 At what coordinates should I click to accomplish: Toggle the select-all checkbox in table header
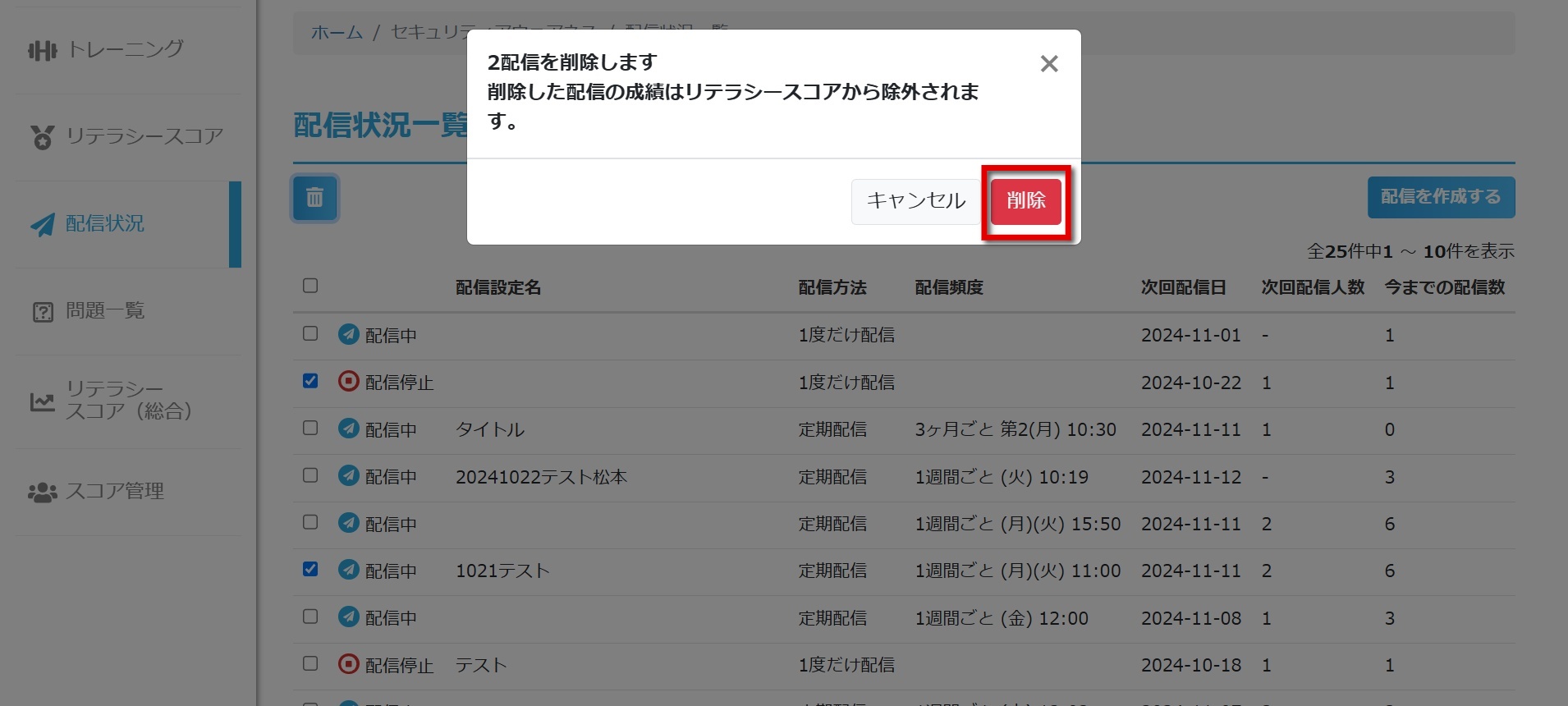click(310, 286)
